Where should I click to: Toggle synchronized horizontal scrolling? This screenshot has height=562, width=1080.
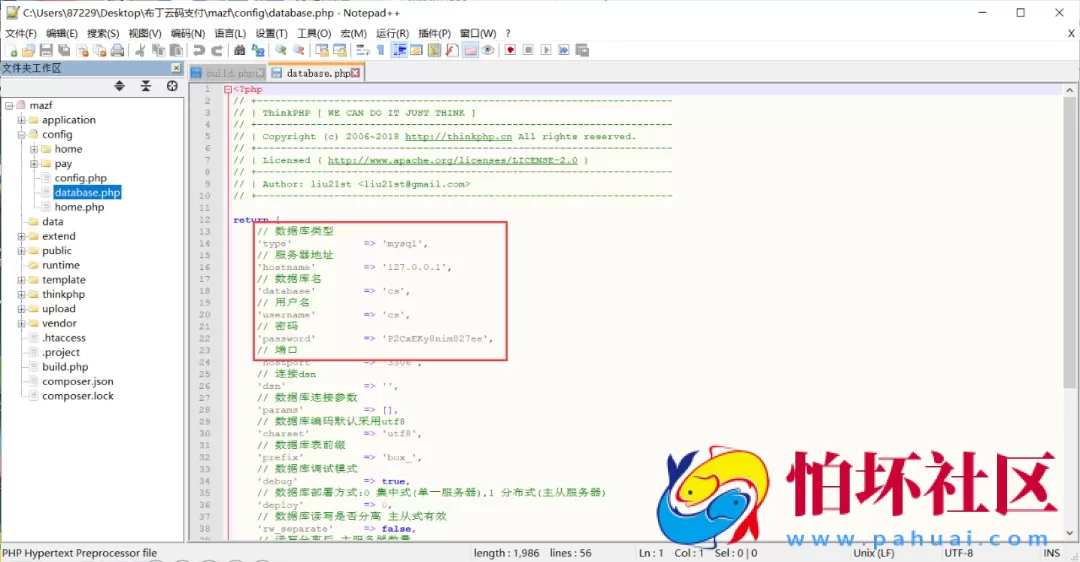(x=340, y=50)
